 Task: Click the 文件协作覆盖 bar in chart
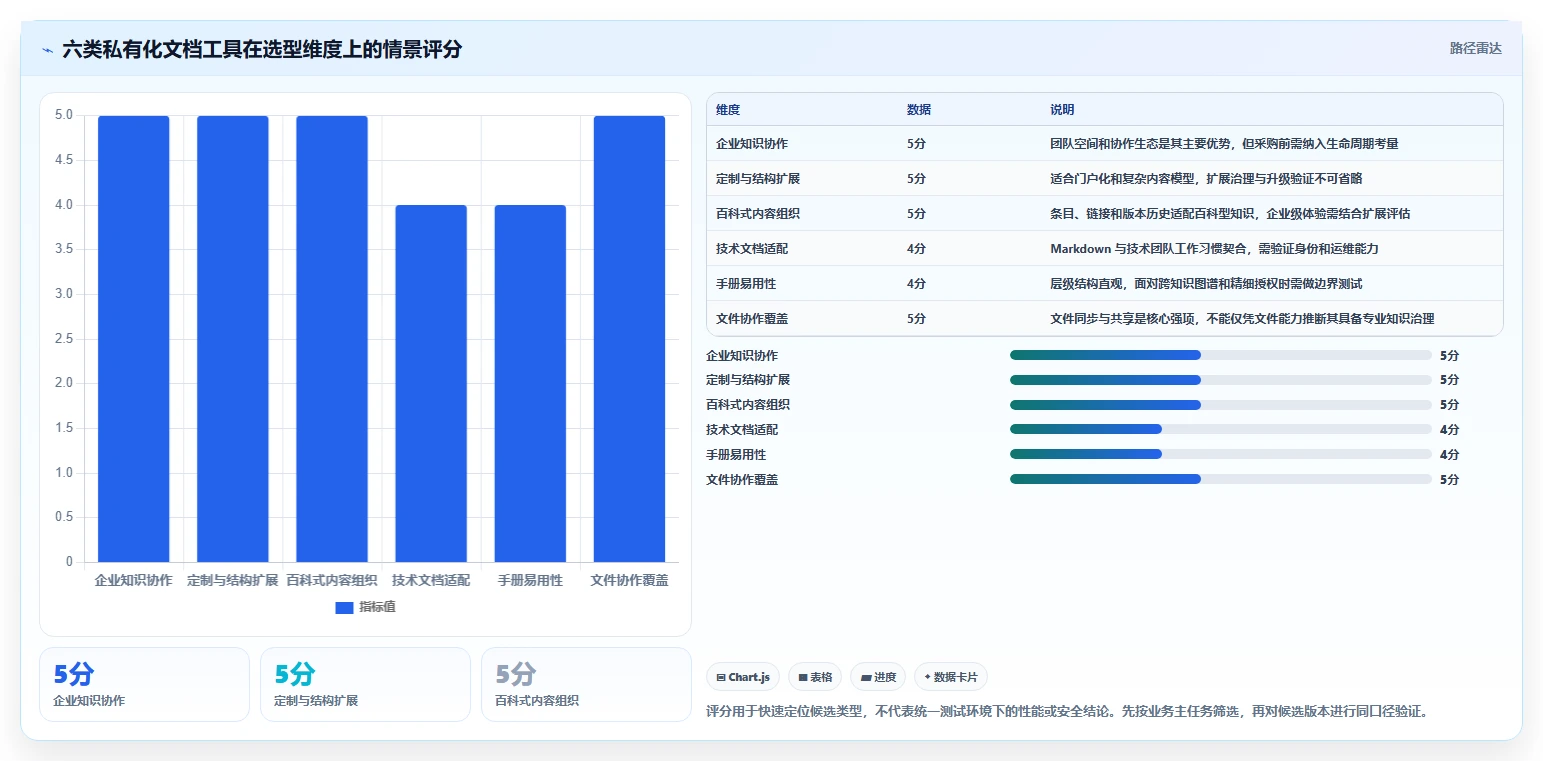click(x=629, y=339)
